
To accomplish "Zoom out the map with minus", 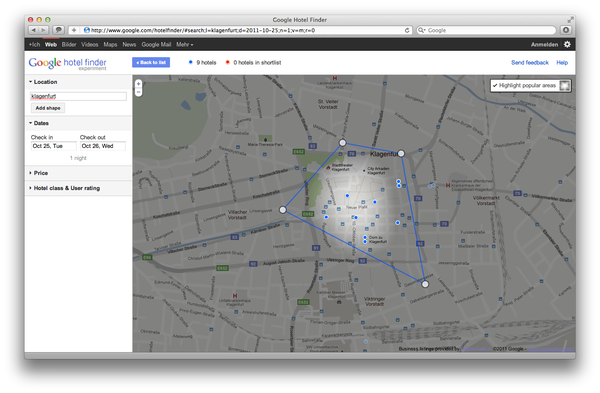I will click(139, 92).
